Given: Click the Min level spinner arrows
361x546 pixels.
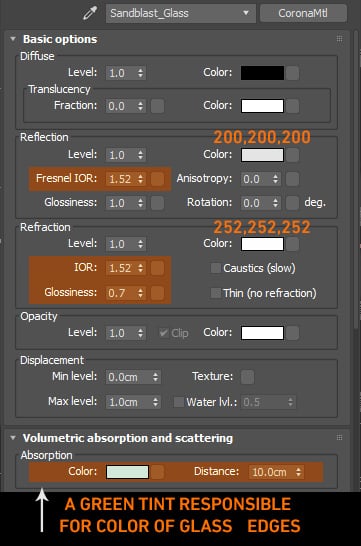Looking at the screenshot, I should click(x=156, y=377).
